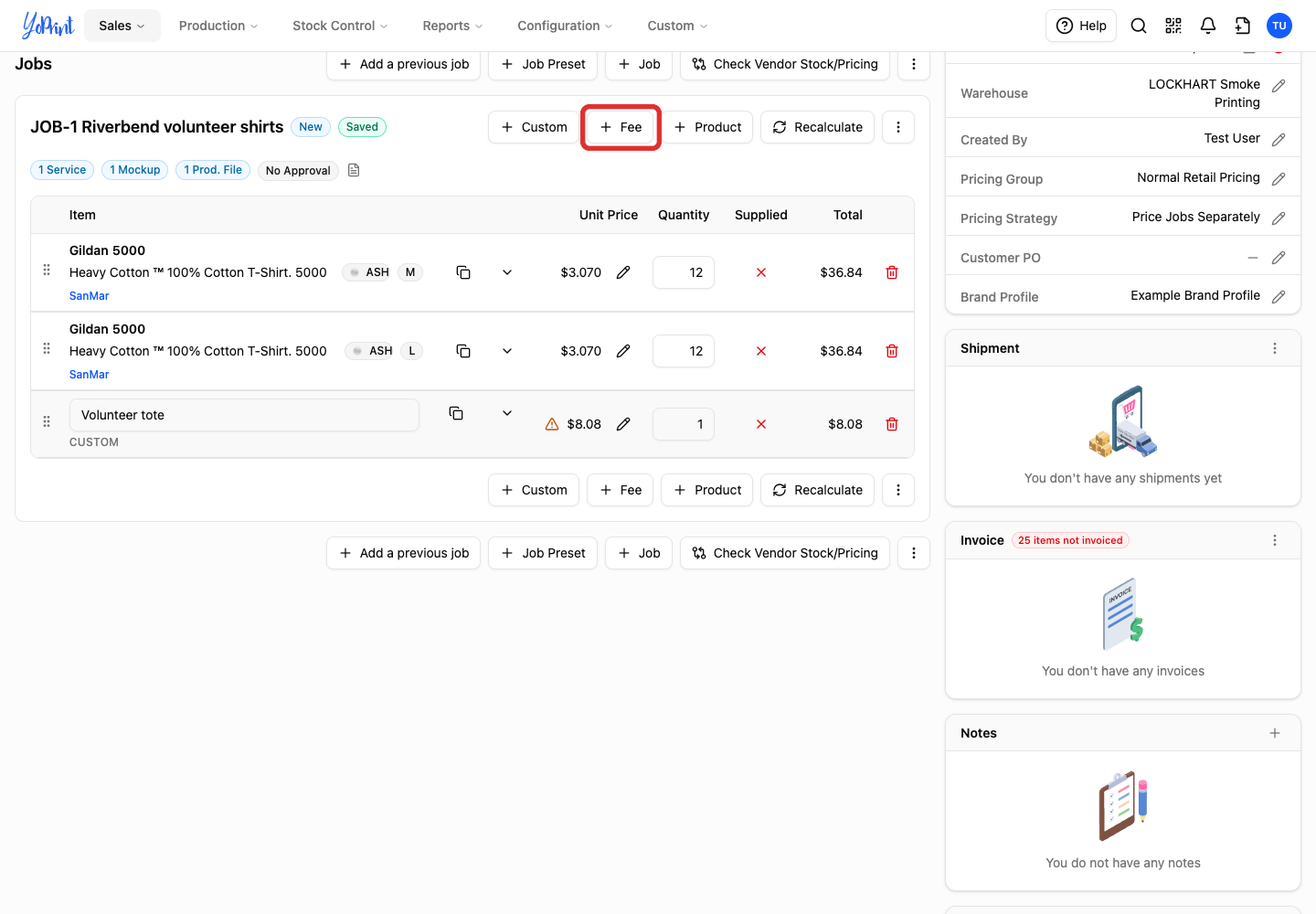Open the Reports menu
The image size is (1316, 914).
click(452, 26)
